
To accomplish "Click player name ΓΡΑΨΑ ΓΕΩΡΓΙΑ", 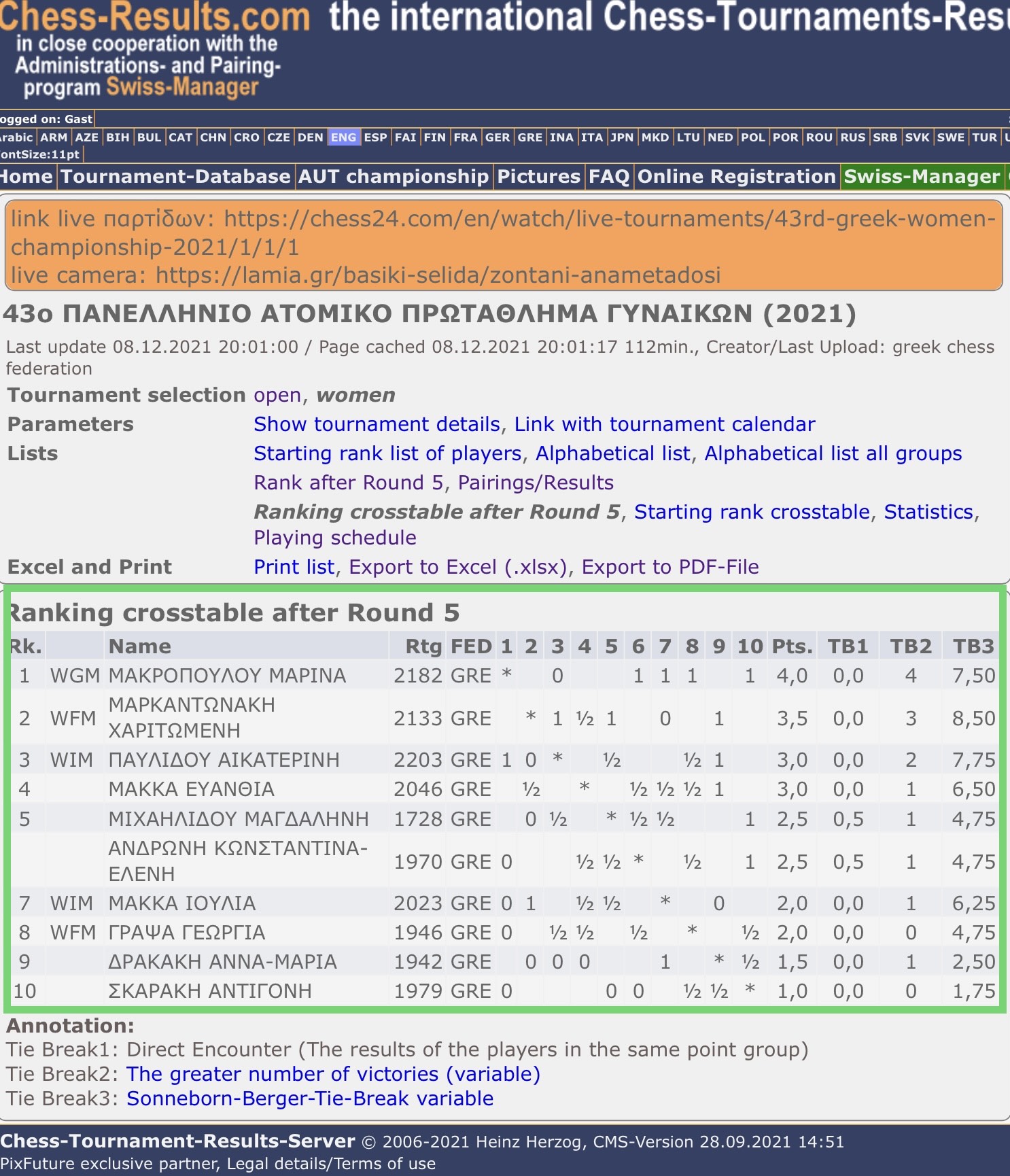I will pyautogui.click(x=187, y=933).
